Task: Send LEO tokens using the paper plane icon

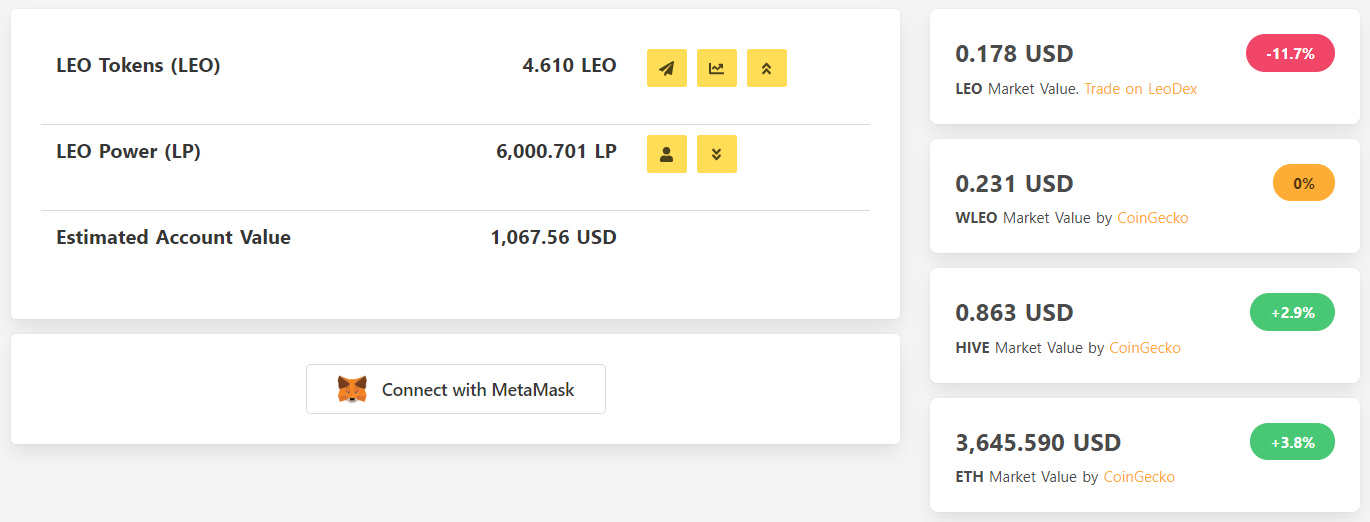Action: (667, 68)
